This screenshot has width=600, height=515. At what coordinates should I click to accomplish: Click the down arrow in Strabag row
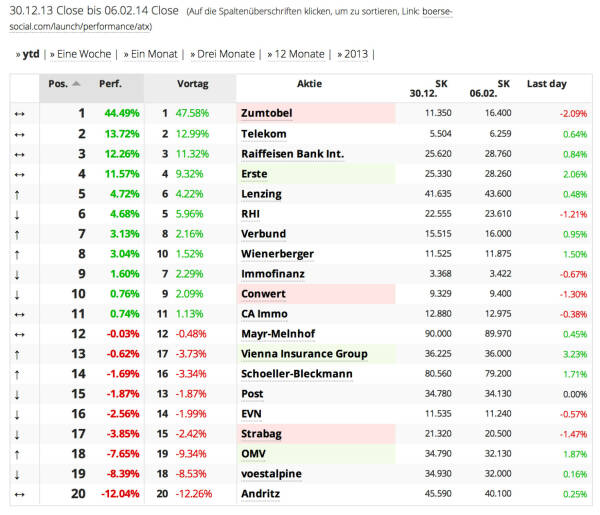(20, 433)
